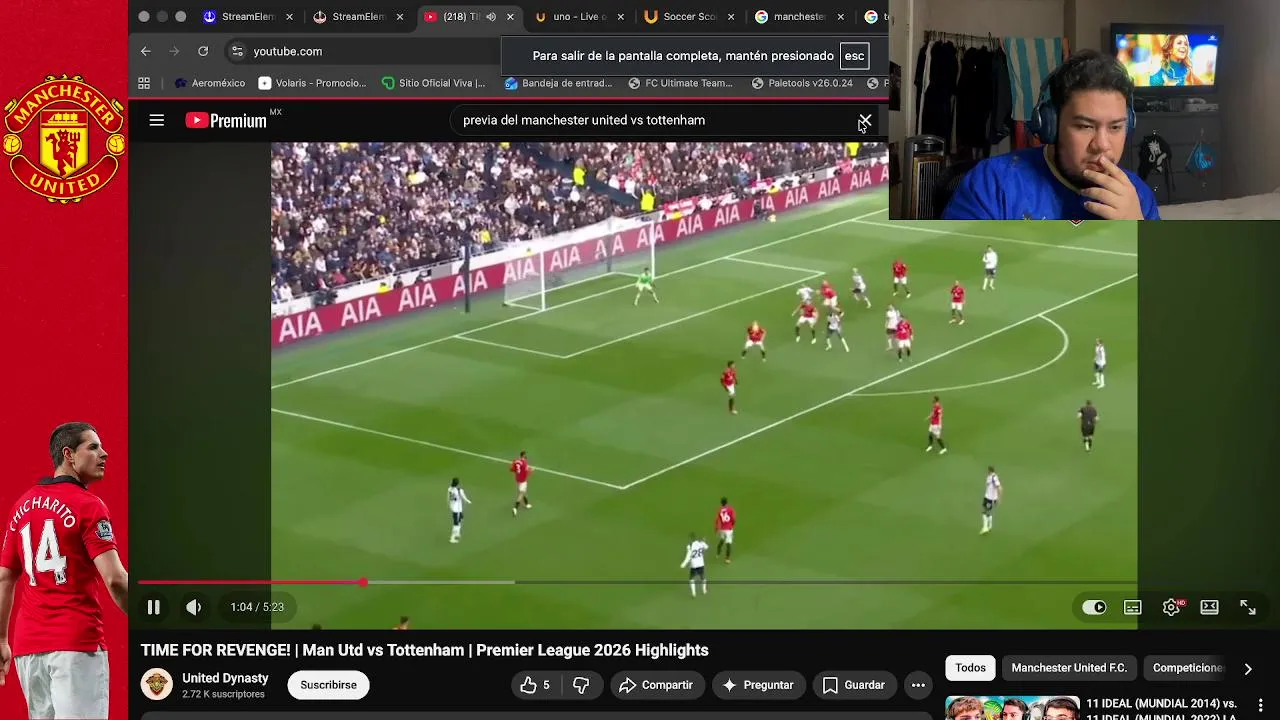
Task: Click the Compartir share button
Action: pyautogui.click(x=656, y=685)
